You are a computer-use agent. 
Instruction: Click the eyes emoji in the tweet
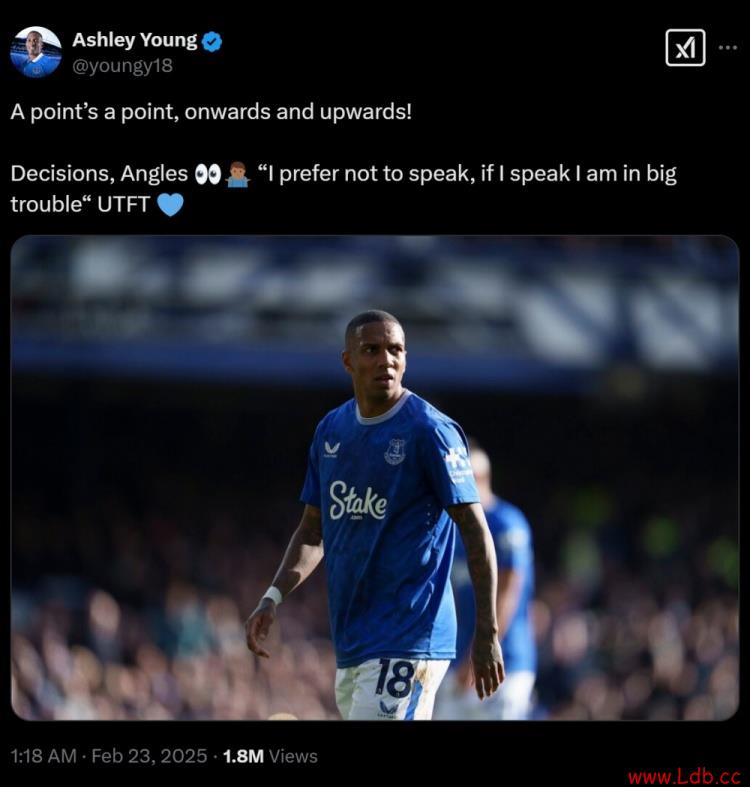[x=208, y=174]
